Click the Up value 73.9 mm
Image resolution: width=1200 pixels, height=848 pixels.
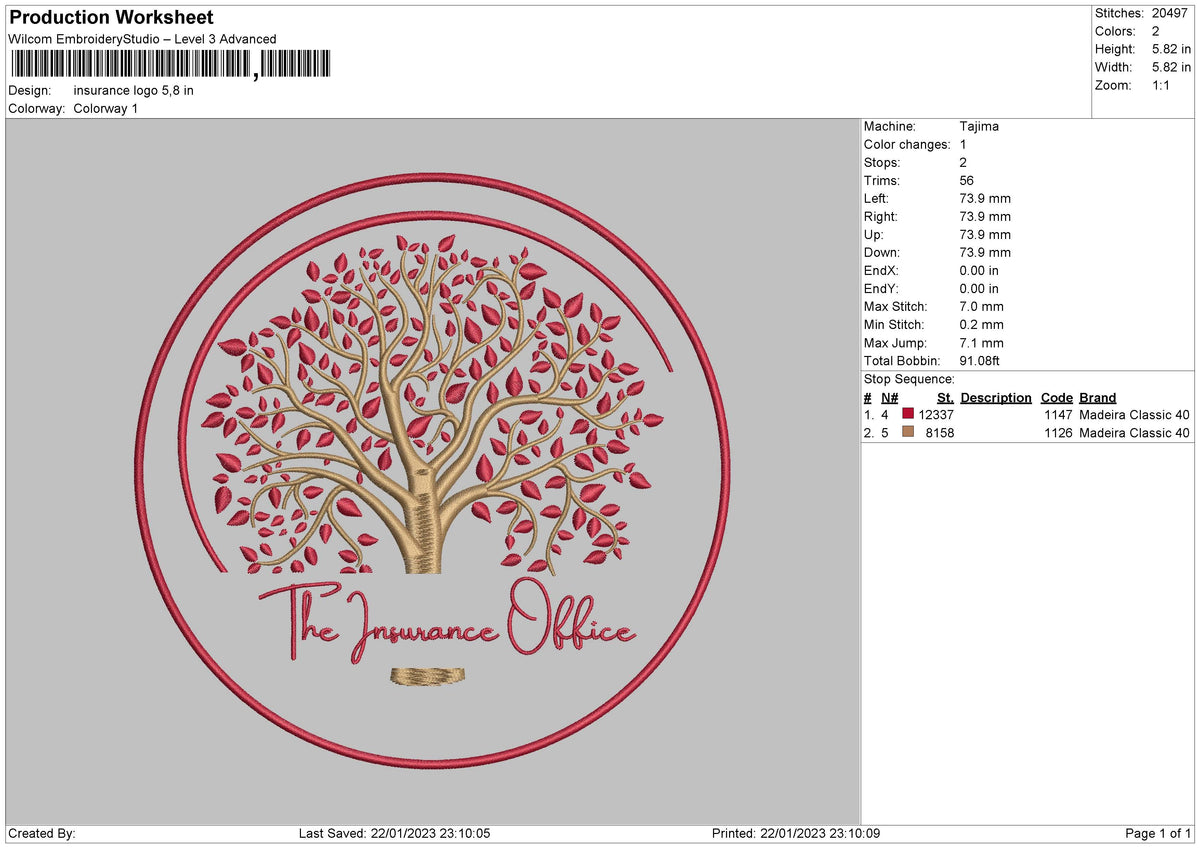[x=985, y=234]
